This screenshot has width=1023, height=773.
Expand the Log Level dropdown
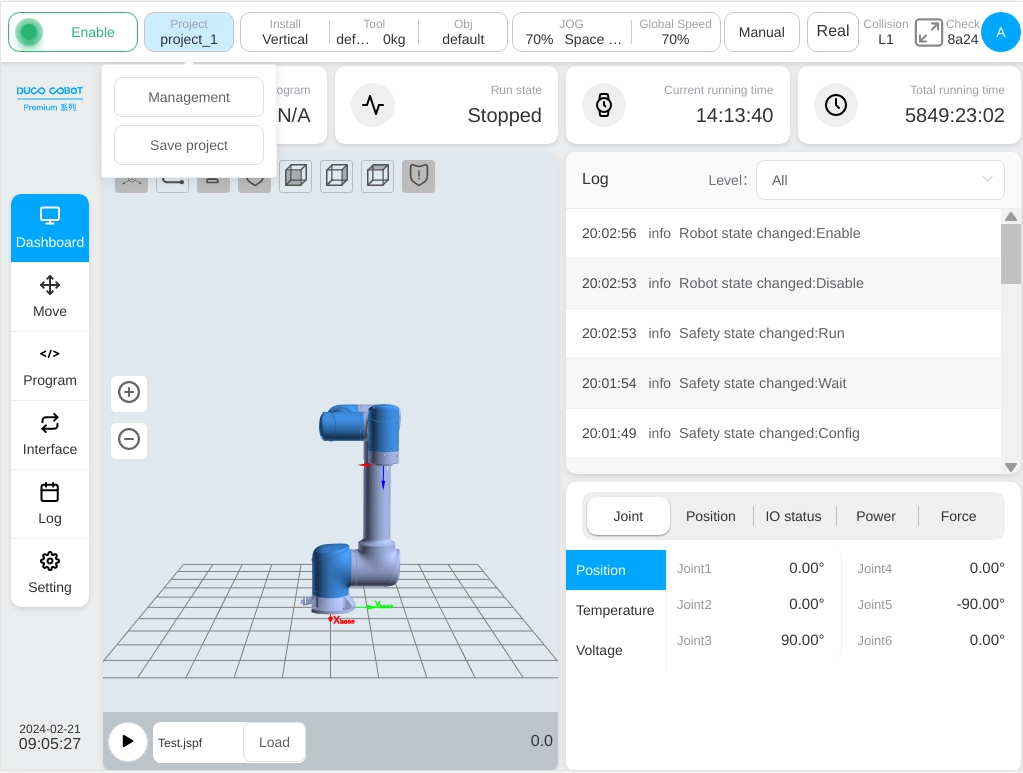coord(880,180)
